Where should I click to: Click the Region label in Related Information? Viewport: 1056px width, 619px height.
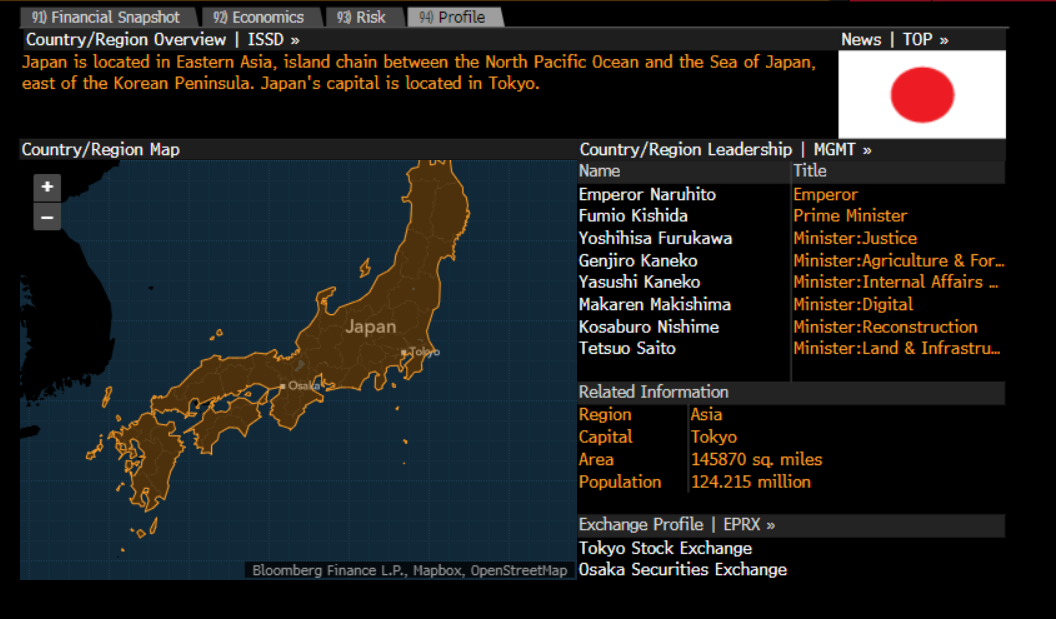(605, 415)
